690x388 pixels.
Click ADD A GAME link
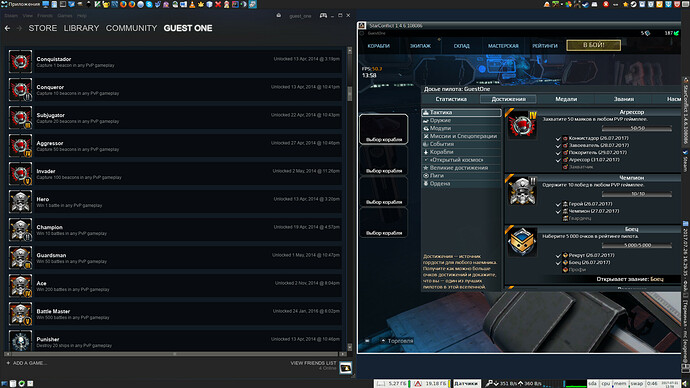click(x=26, y=363)
